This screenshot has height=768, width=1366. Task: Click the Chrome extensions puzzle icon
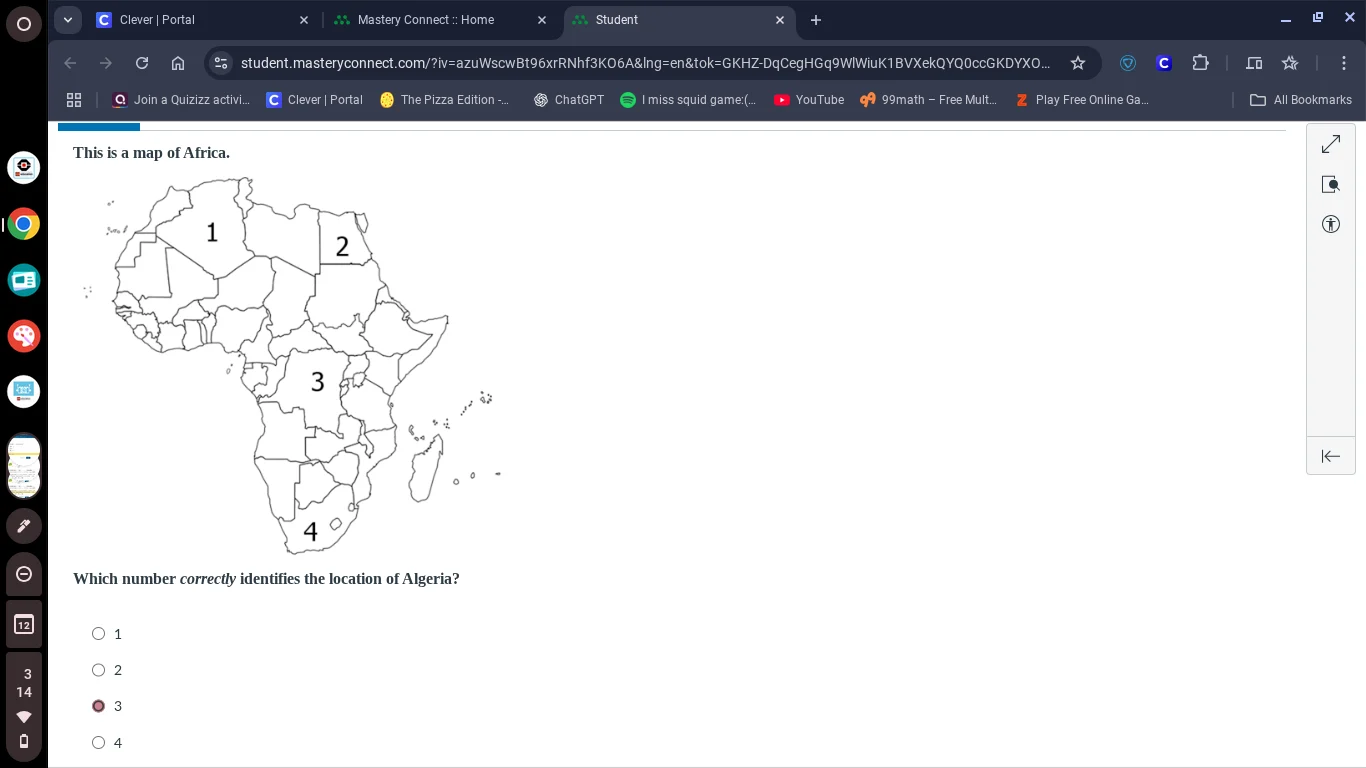(x=1200, y=63)
